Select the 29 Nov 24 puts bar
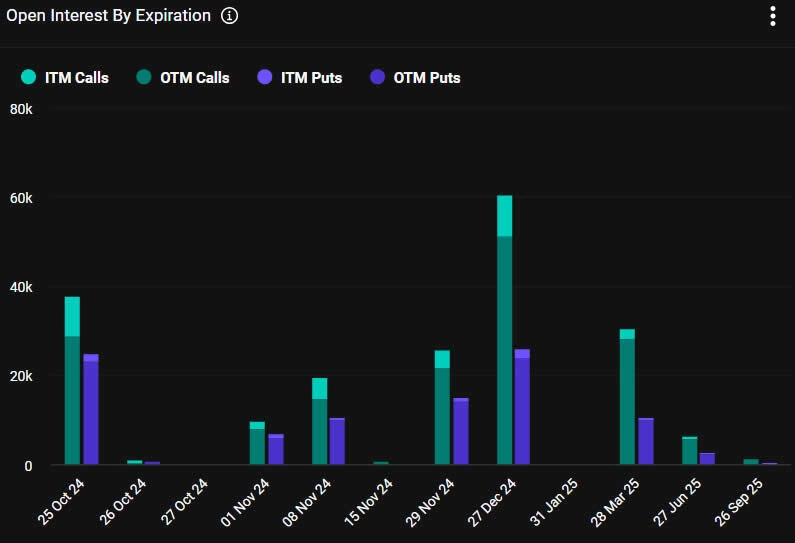 pos(461,431)
